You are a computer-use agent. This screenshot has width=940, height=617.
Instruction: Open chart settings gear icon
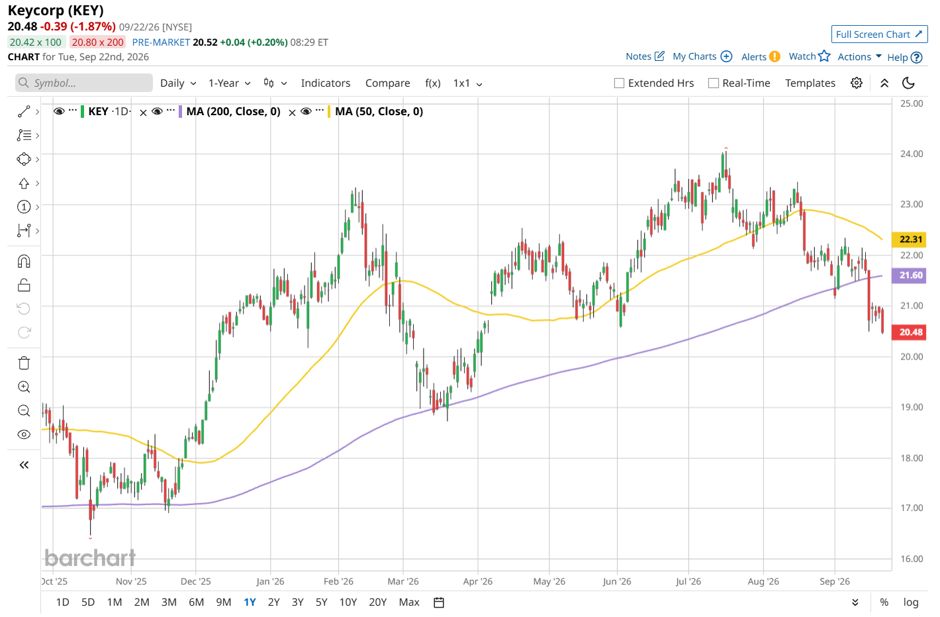(x=857, y=83)
